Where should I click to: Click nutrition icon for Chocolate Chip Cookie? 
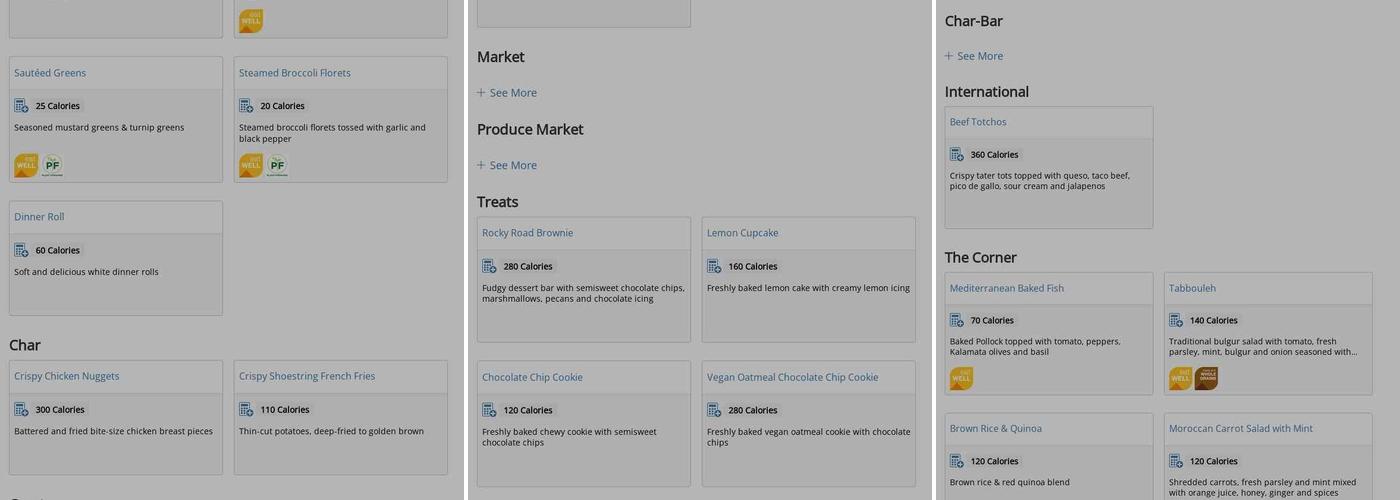(x=489, y=410)
